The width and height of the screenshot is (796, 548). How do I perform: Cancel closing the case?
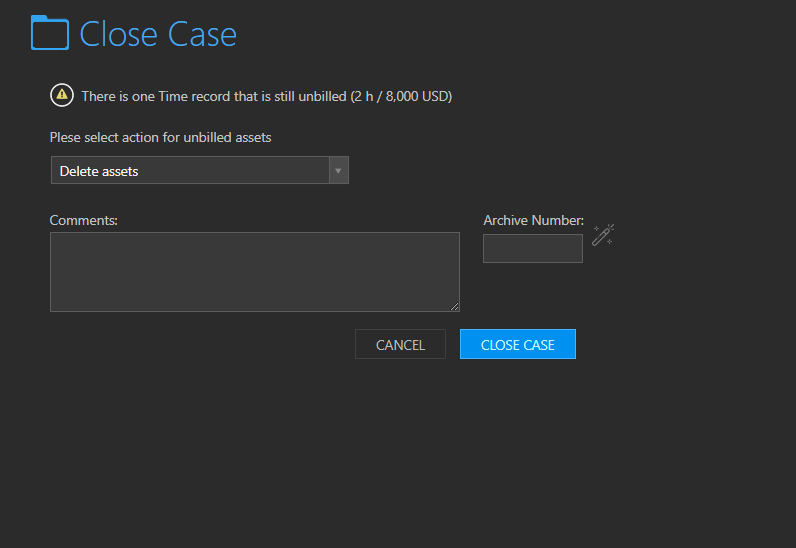point(400,344)
